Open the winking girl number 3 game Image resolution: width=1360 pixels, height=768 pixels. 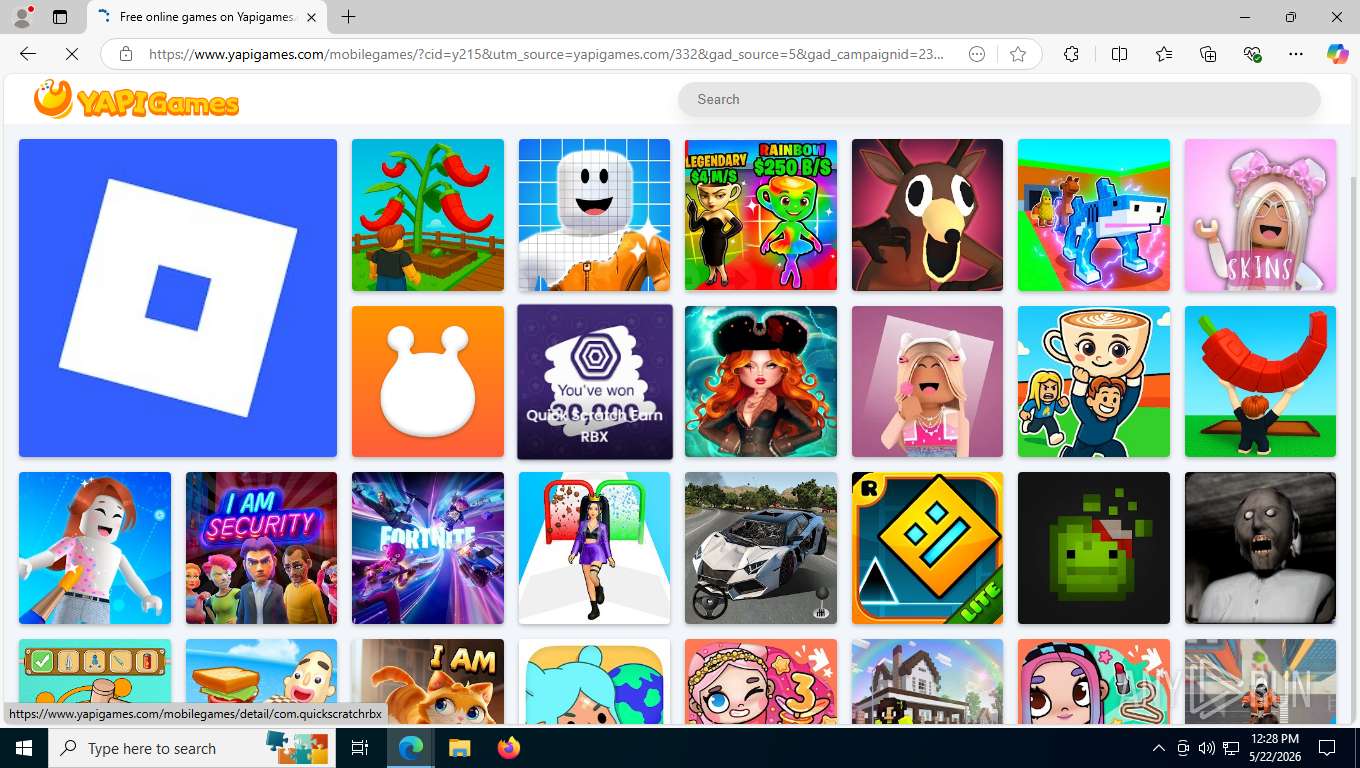coord(761,680)
